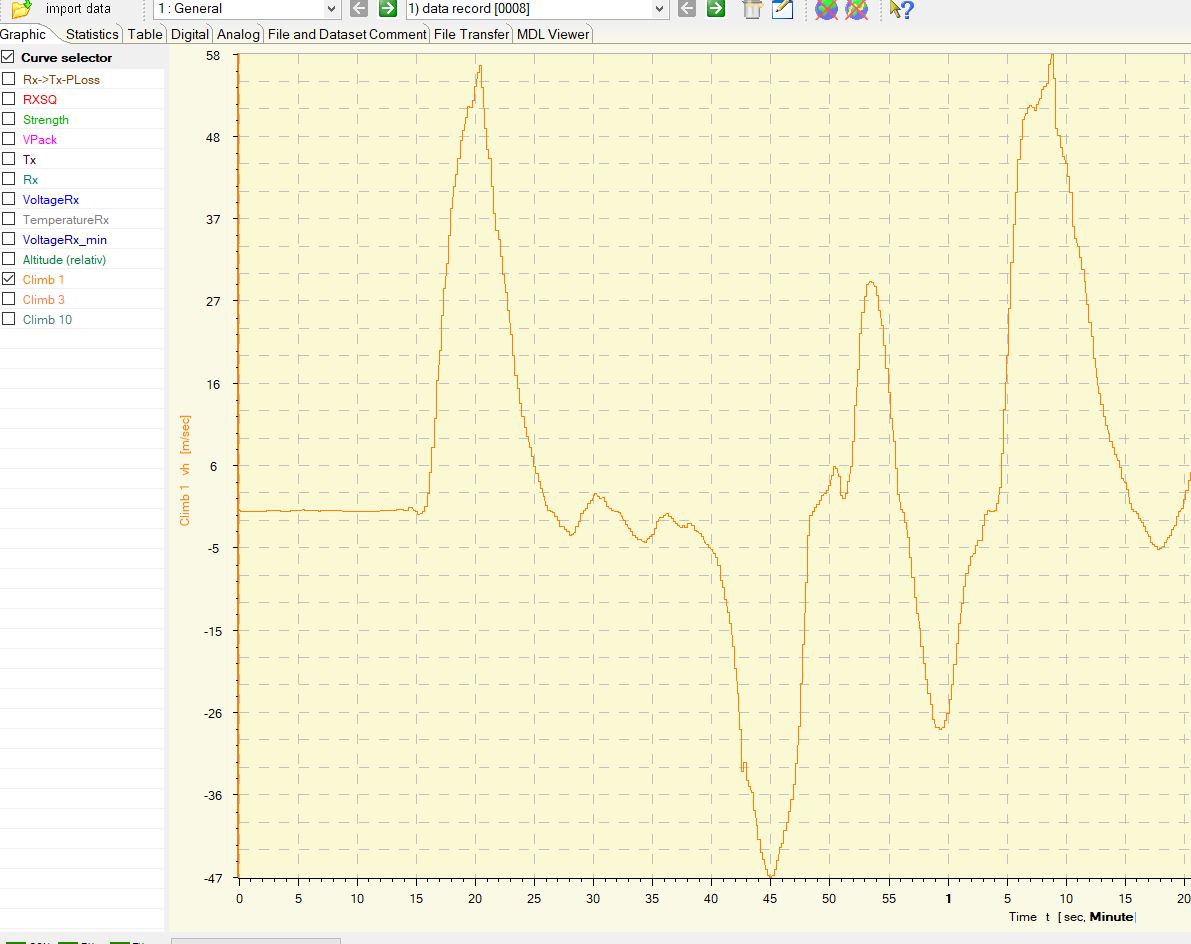Toggle the Curve selector master checkbox
The width and height of the screenshot is (1191, 944).
pos(8,58)
